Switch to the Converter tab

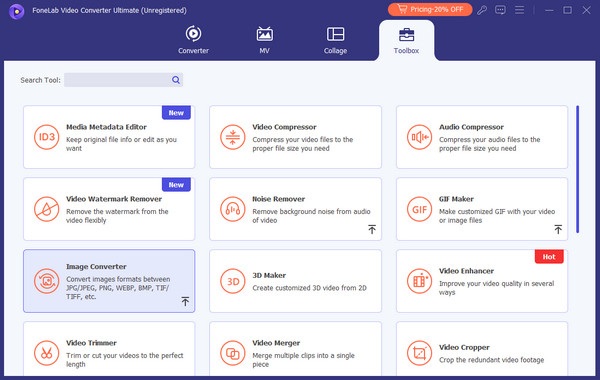193,40
